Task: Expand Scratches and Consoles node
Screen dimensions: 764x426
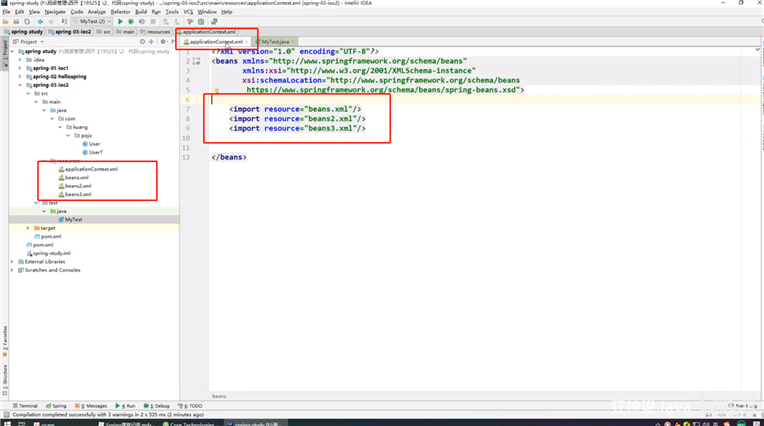Action: click(12, 270)
